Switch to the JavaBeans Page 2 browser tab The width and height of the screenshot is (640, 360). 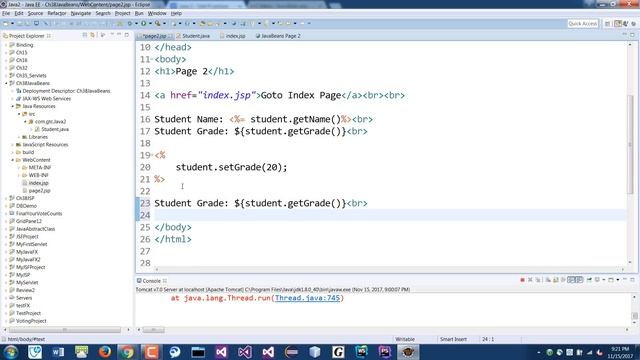coord(278,36)
